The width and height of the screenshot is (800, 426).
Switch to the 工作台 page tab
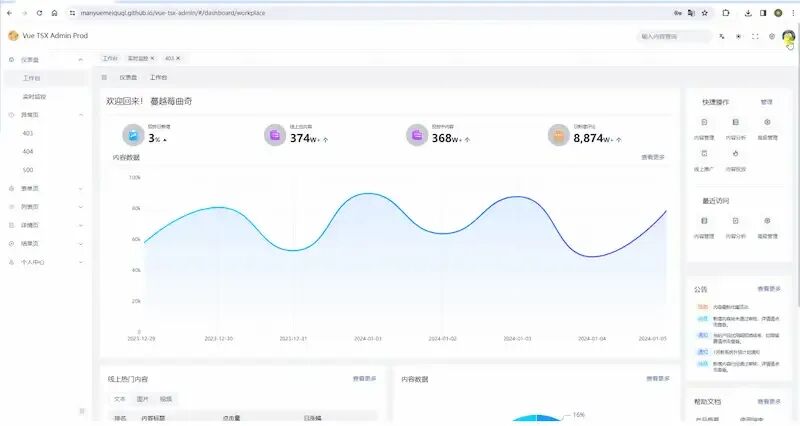[110, 58]
